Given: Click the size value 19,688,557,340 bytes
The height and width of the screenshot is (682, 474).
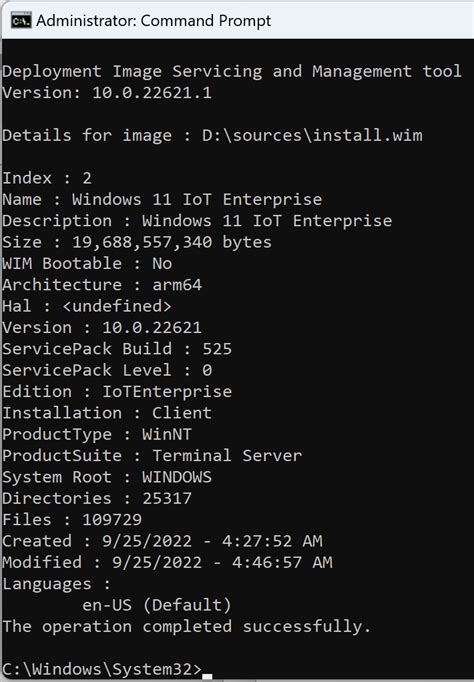Looking at the screenshot, I should coord(172,242).
